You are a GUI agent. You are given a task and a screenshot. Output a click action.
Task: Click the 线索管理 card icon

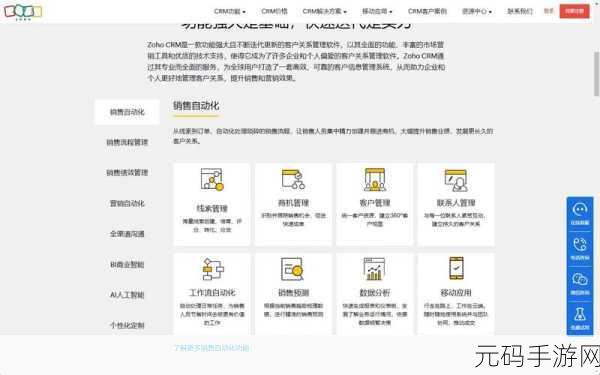coord(212,179)
